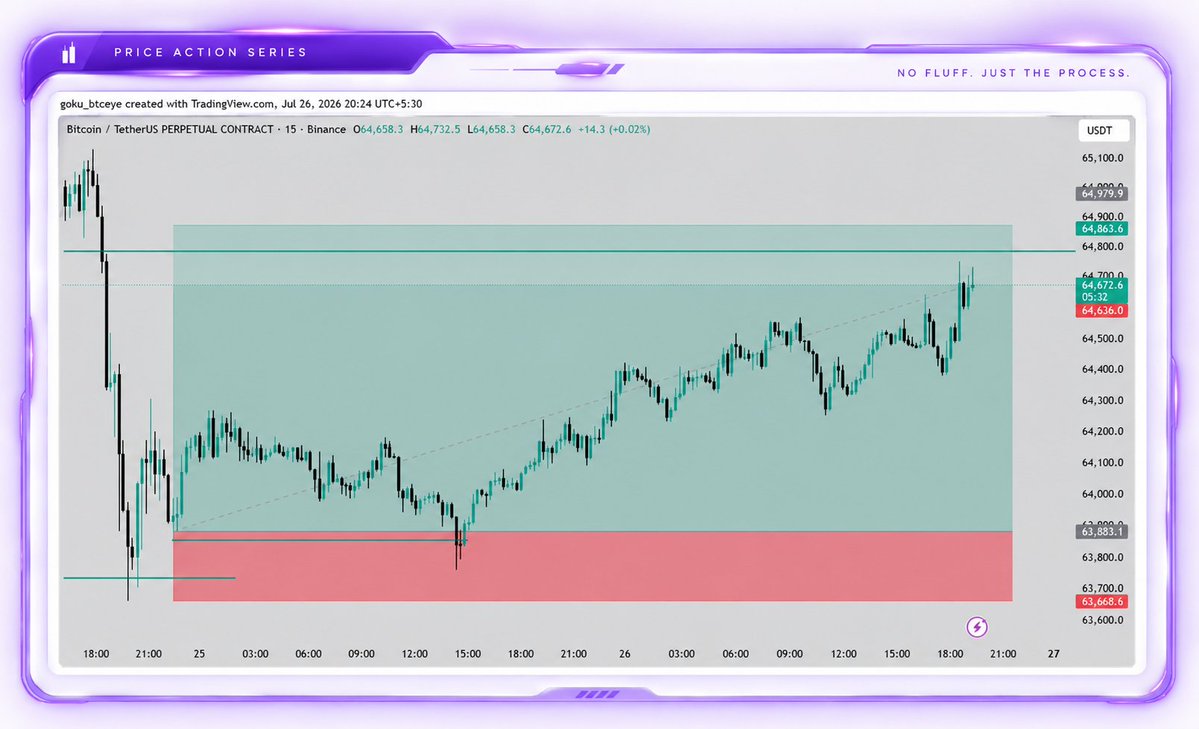This screenshot has width=1199, height=729.
Task: Click the candlestick logo beside Price Action Series
Action: point(69,53)
